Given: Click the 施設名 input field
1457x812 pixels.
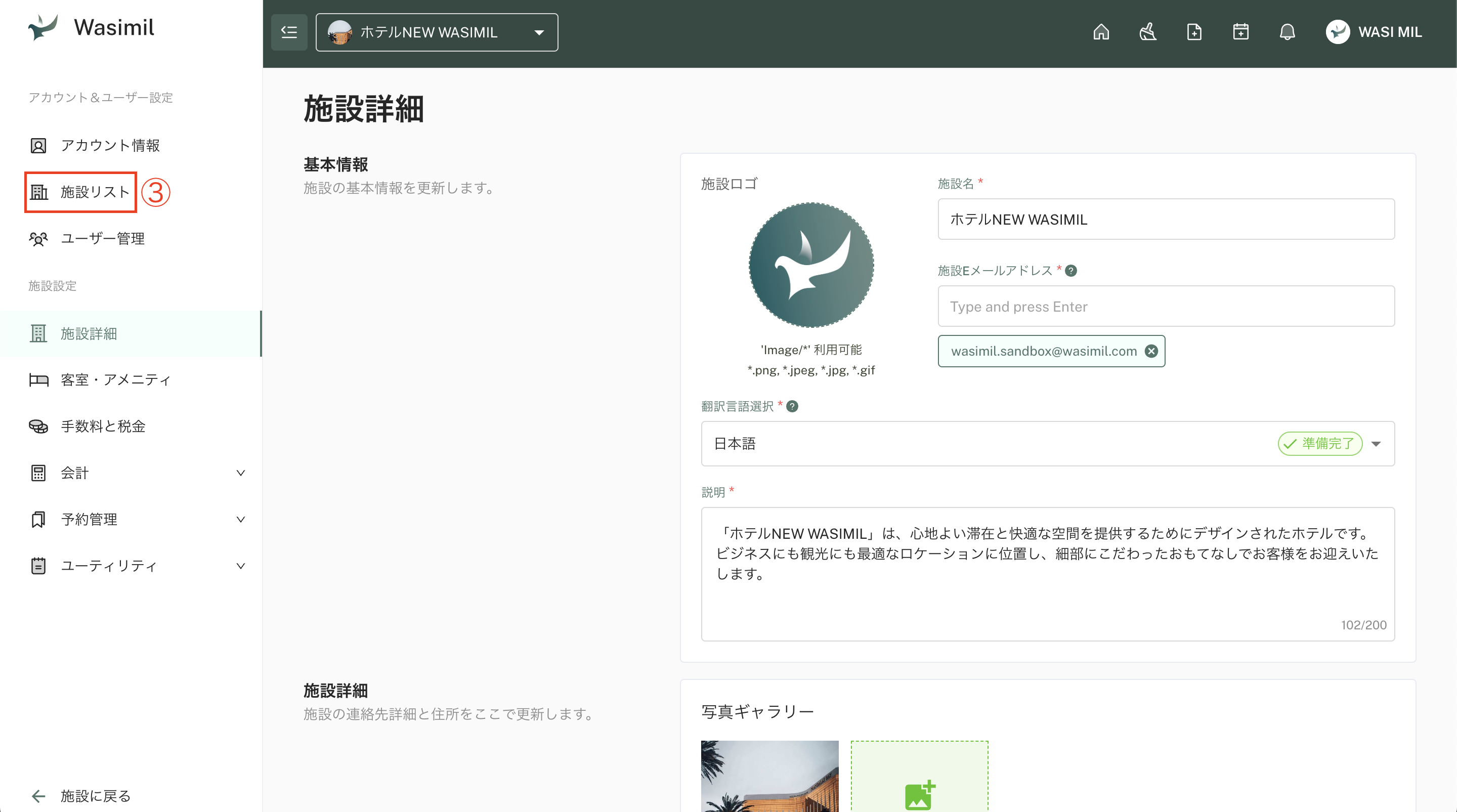Looking at the screenshot, I should (1166, 219).
